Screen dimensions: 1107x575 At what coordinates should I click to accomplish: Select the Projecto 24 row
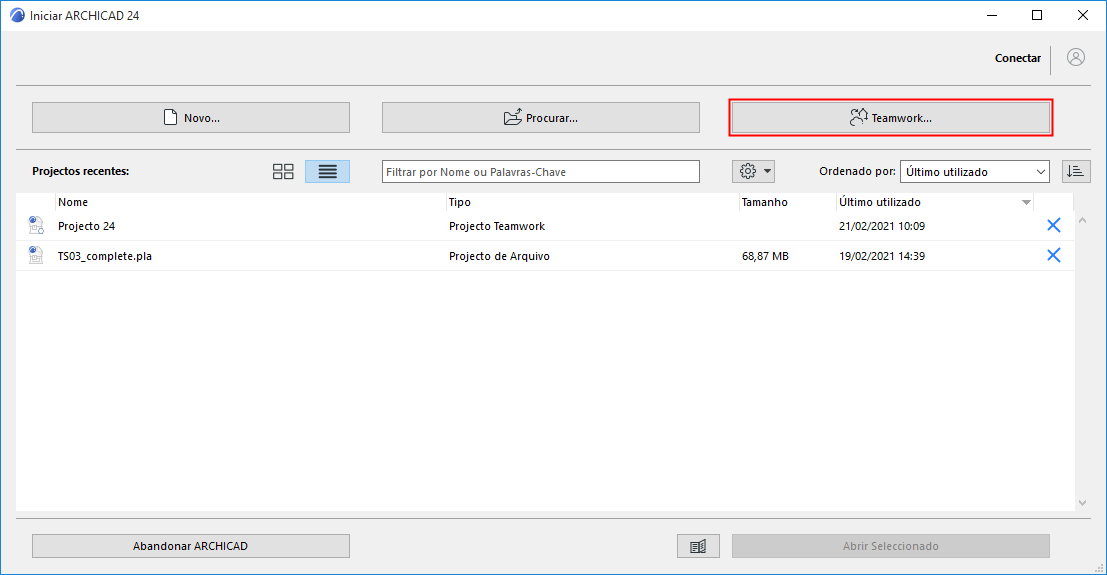tap(545, 226)
